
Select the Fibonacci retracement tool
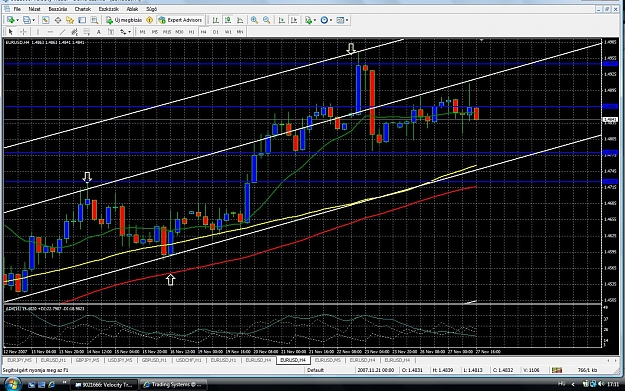pos(86,32)
